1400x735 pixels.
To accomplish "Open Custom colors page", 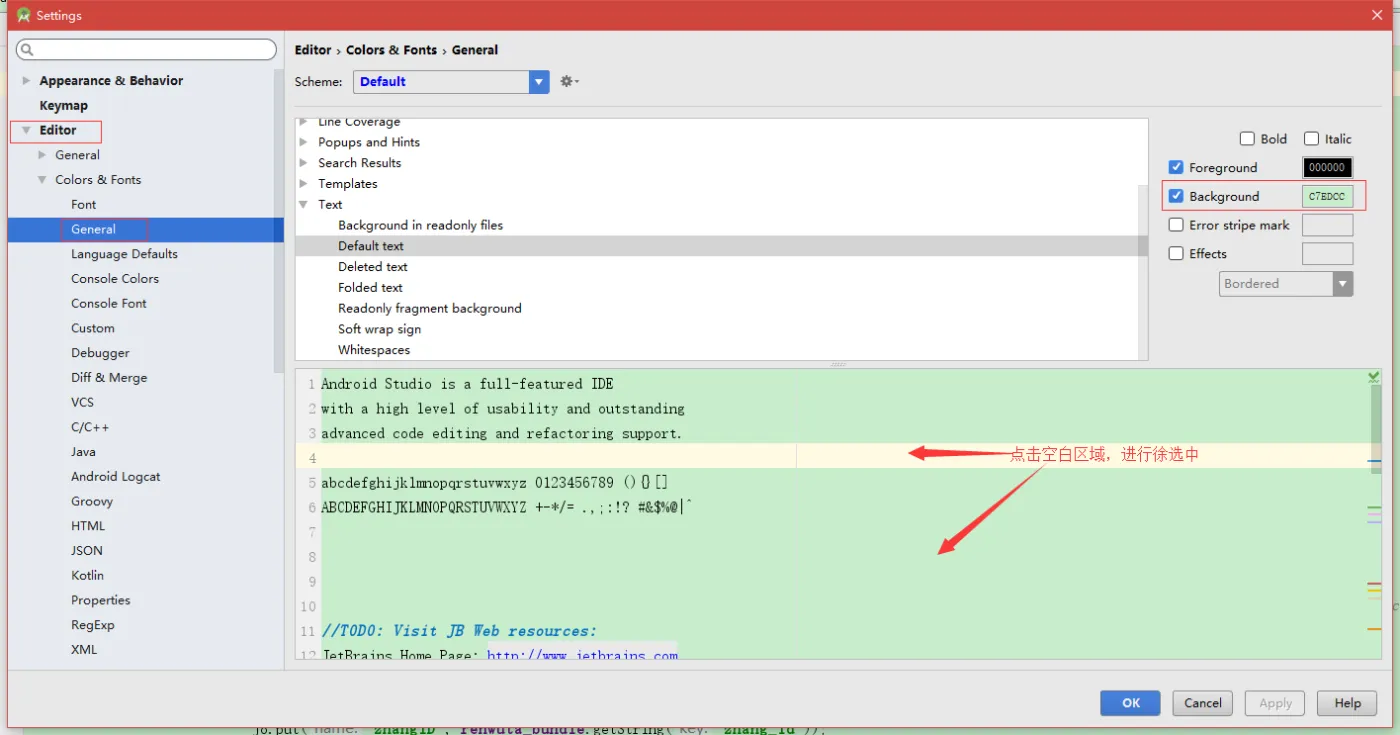I will tap(93, 328).
